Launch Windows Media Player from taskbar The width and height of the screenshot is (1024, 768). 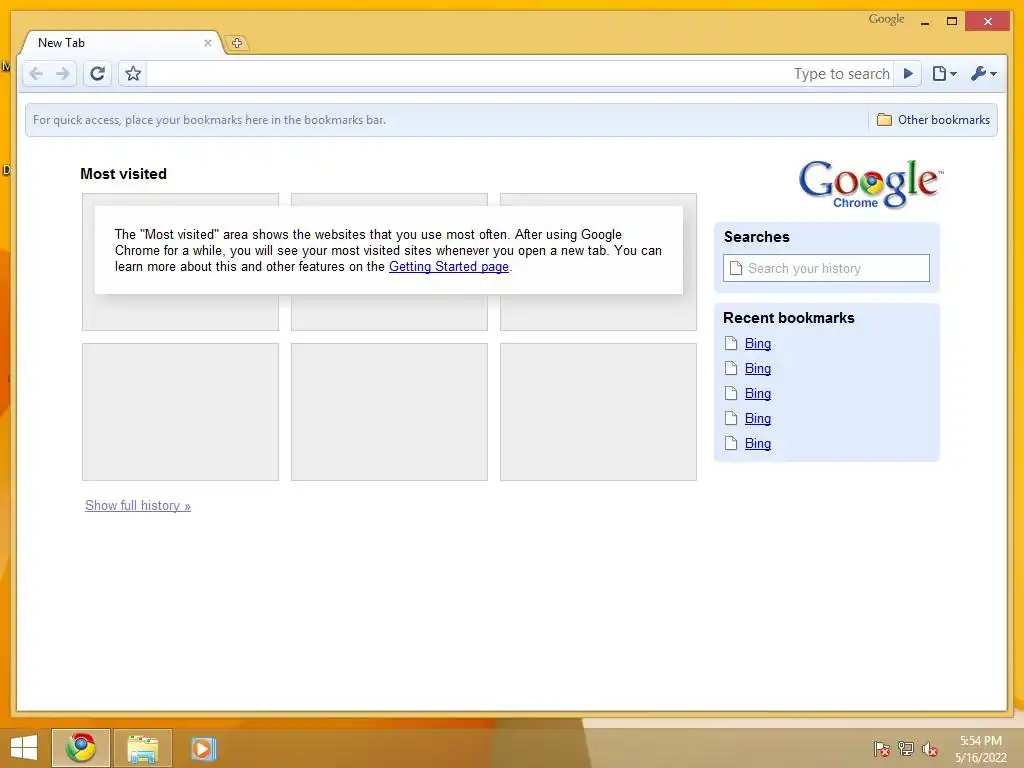coord(203,748)
